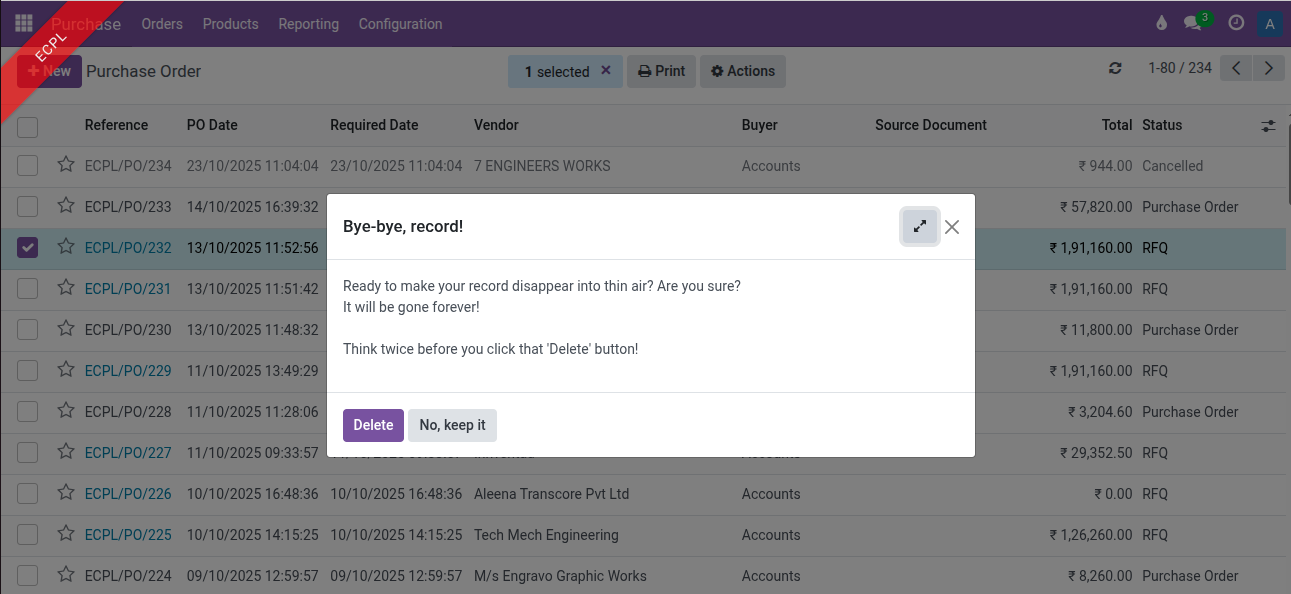The image size is (1291, 594).
Task: Open the conversations chat icon
Action: click(1192, 23)
